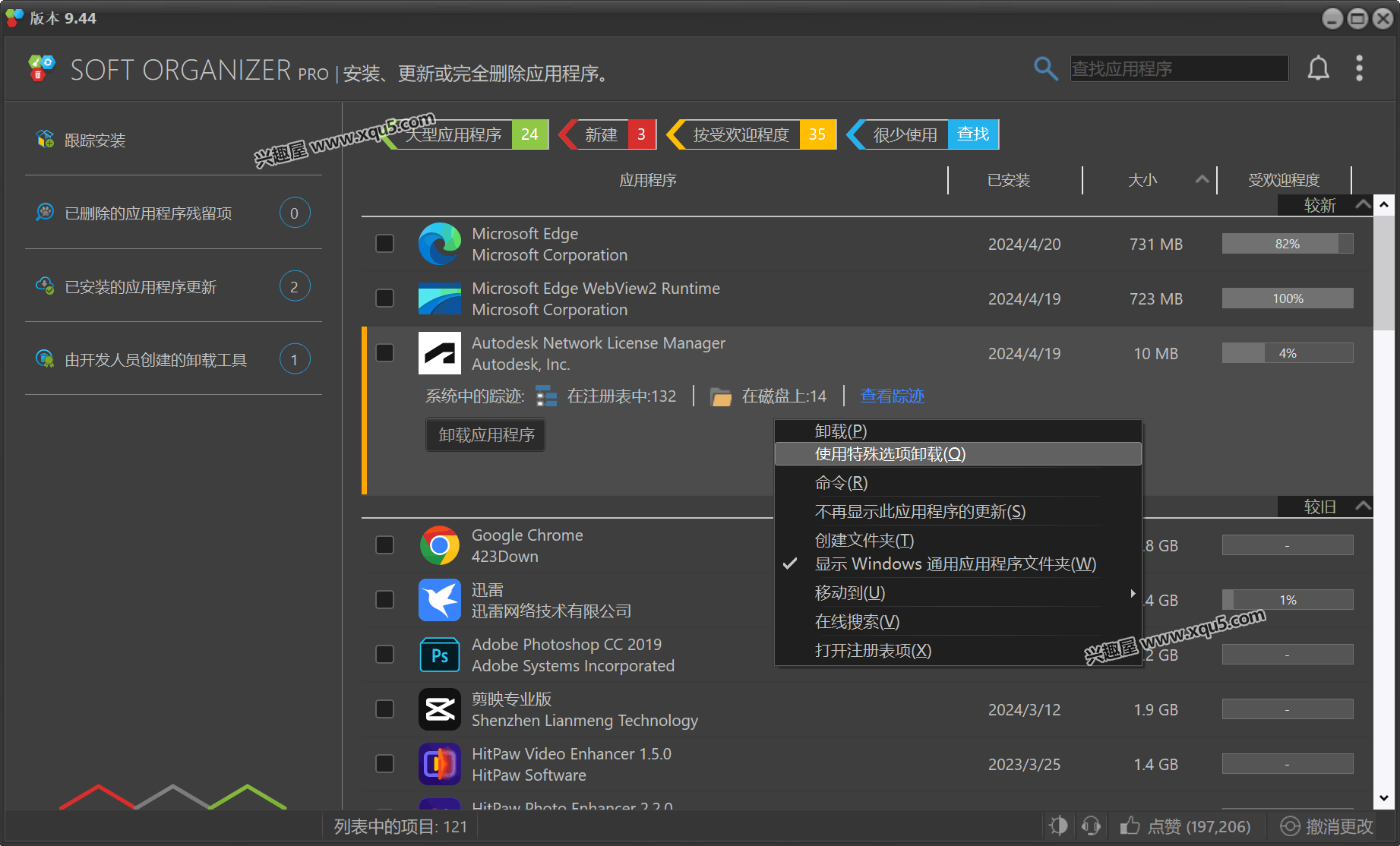
Task: Click the trace install sidebar icon
Action: tap(45, 139)
